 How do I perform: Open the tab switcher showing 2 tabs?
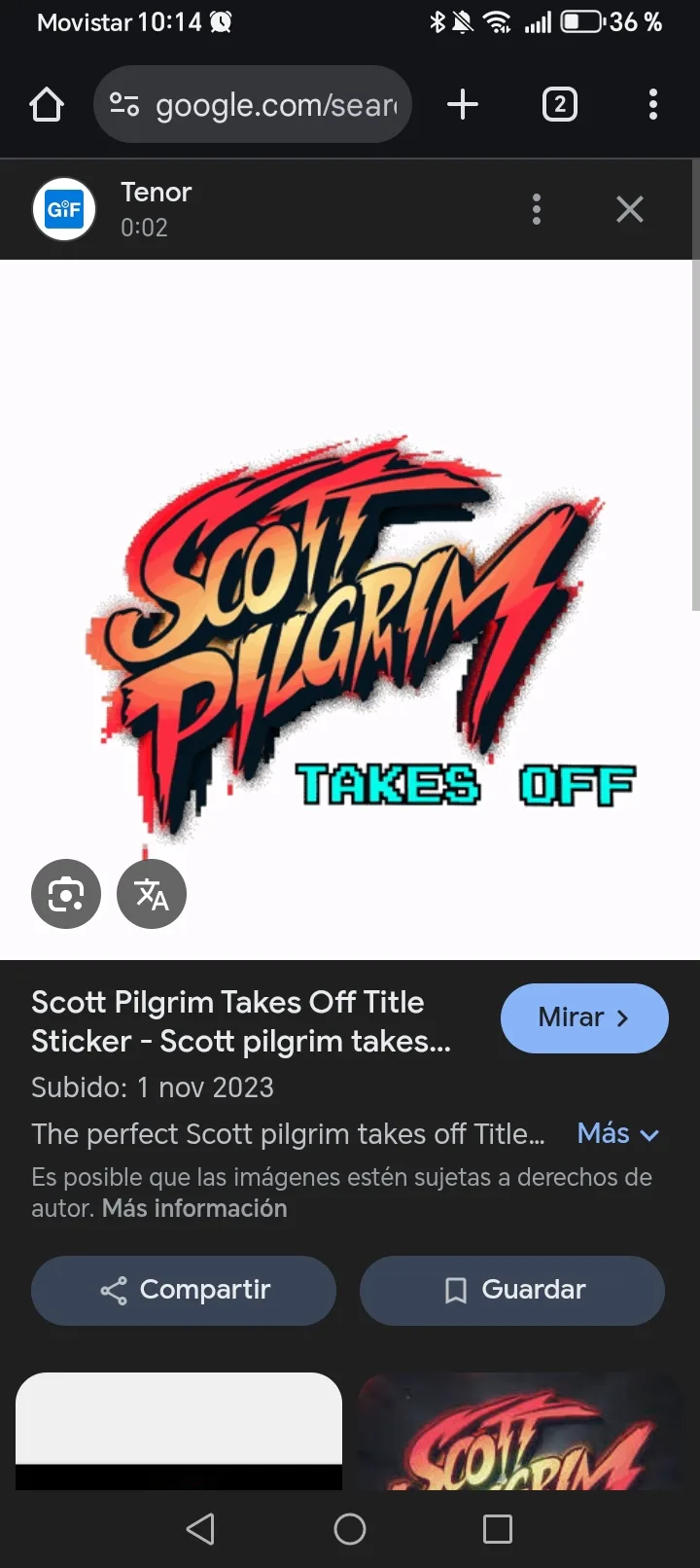click(x=559, y=104)
